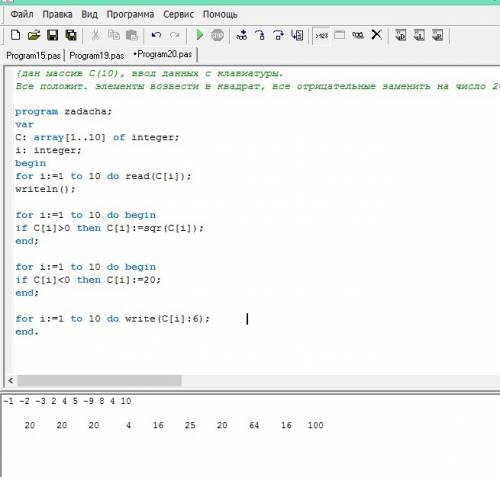Open the Файл menu
This screenshot has width=500, height=477.
click(22, 14)
